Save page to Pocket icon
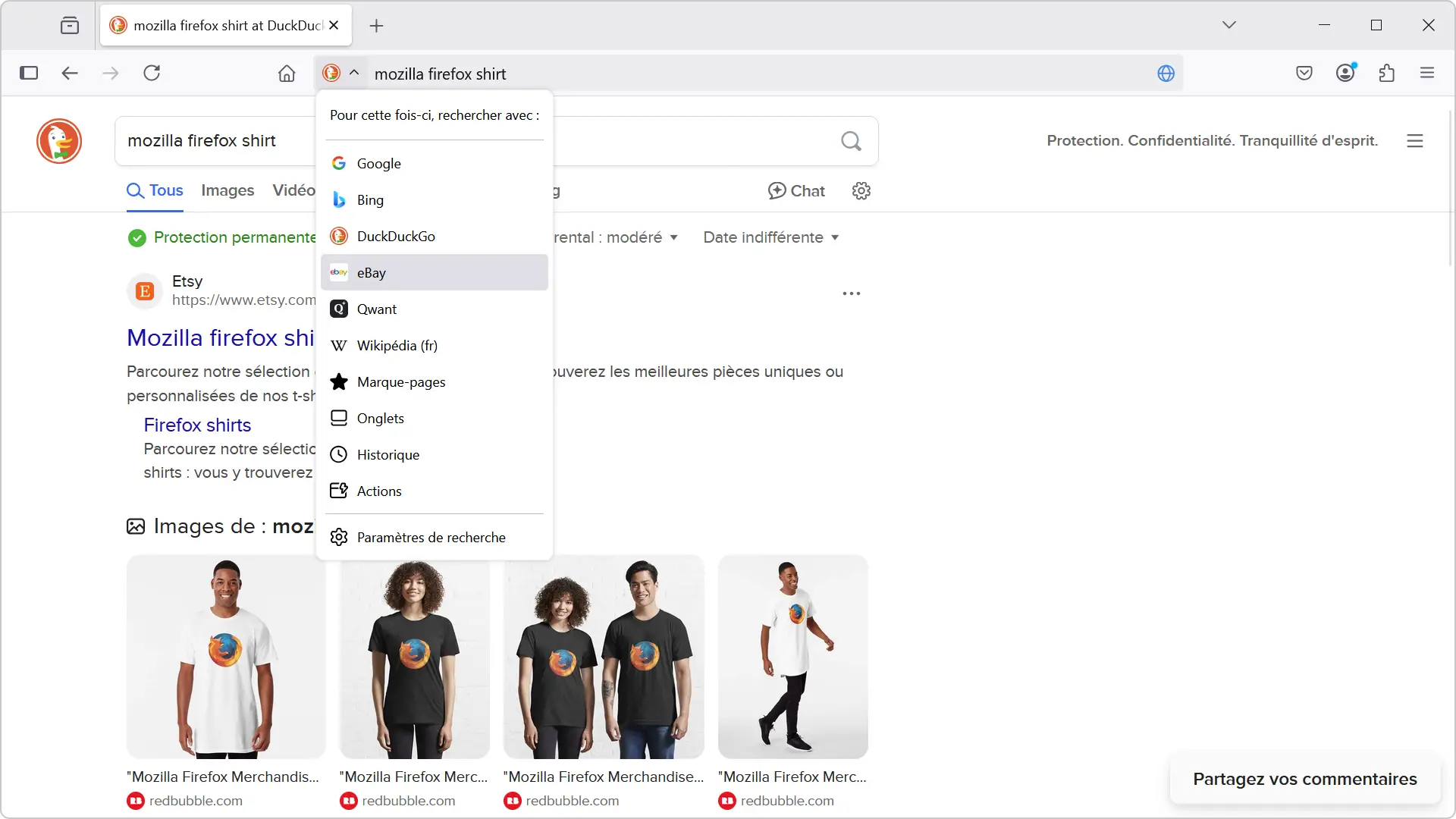1456x819 pixels. pyautogui.click(x=1304, y=73)
